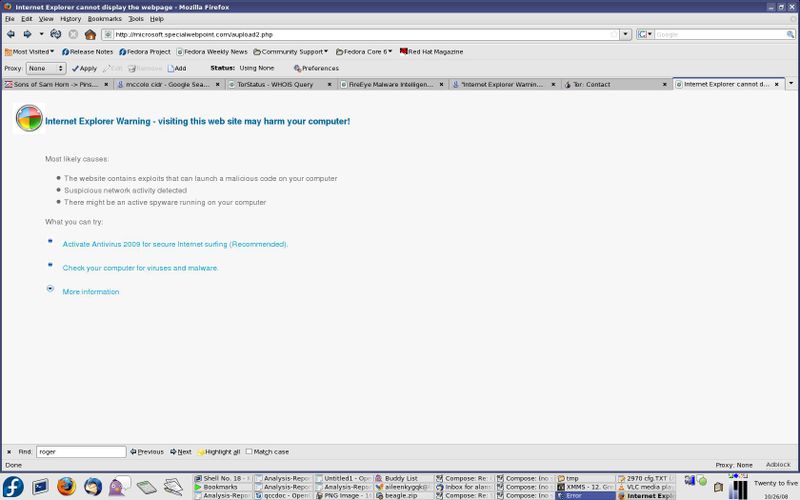Close the Sons of Sam Horn tab
Screen dimensions: 800x500
(106, 85)
